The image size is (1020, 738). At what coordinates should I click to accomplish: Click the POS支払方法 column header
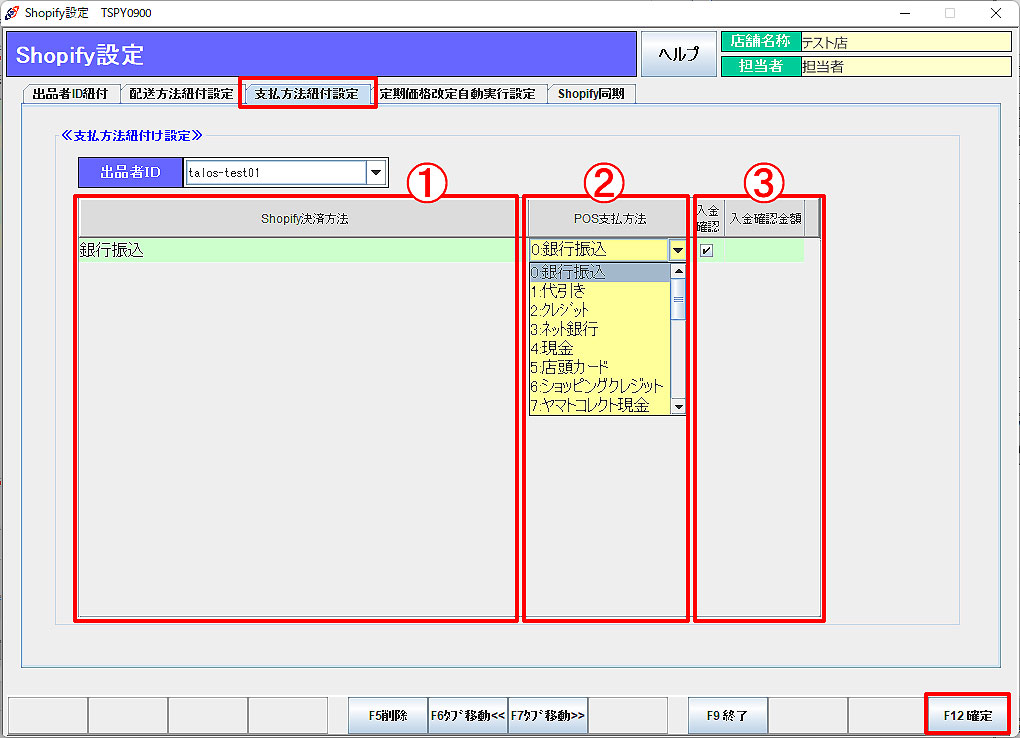tap(610, 219)
